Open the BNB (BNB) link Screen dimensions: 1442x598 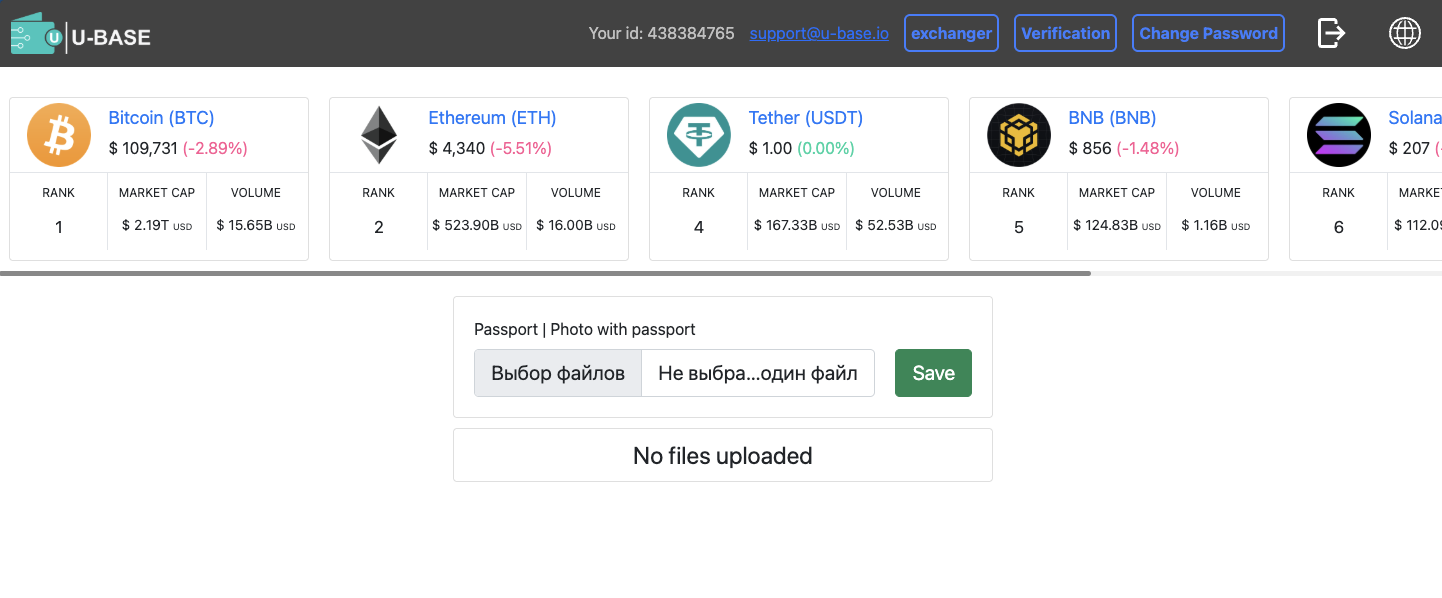(1112, 118)
